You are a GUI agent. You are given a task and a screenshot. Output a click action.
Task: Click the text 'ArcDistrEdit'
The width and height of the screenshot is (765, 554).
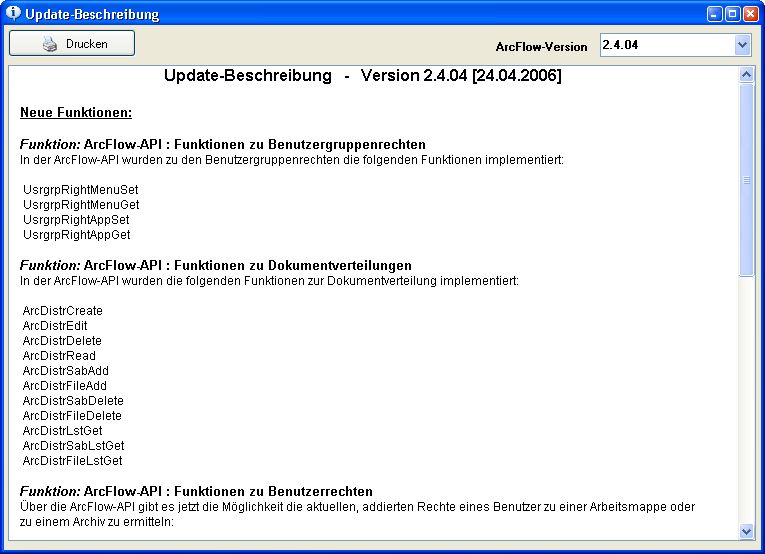coord(55,326)
